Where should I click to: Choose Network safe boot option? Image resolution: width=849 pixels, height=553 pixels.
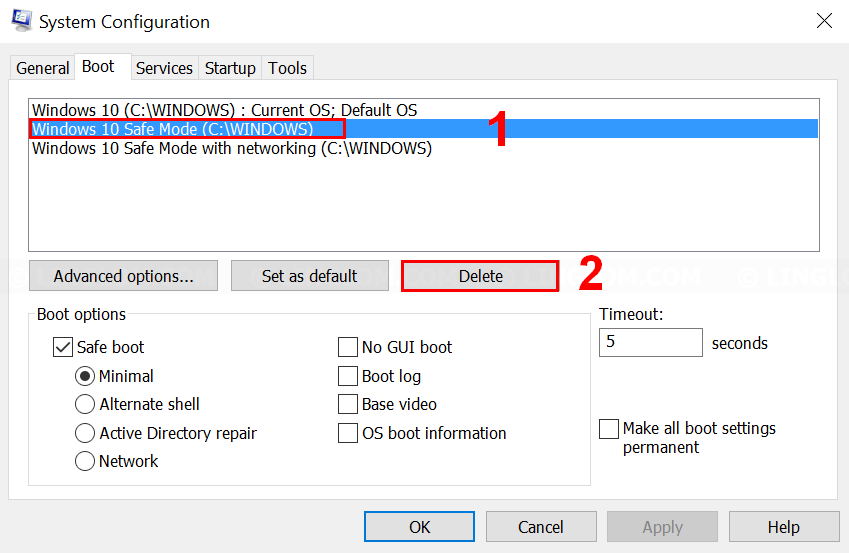[84, 461]
